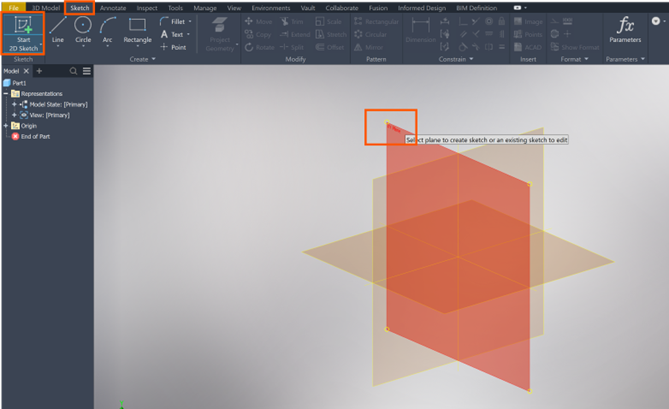The width and height of the screenshot is (669, 409).
Task: Select the Point tool
Action: [173, 47]
